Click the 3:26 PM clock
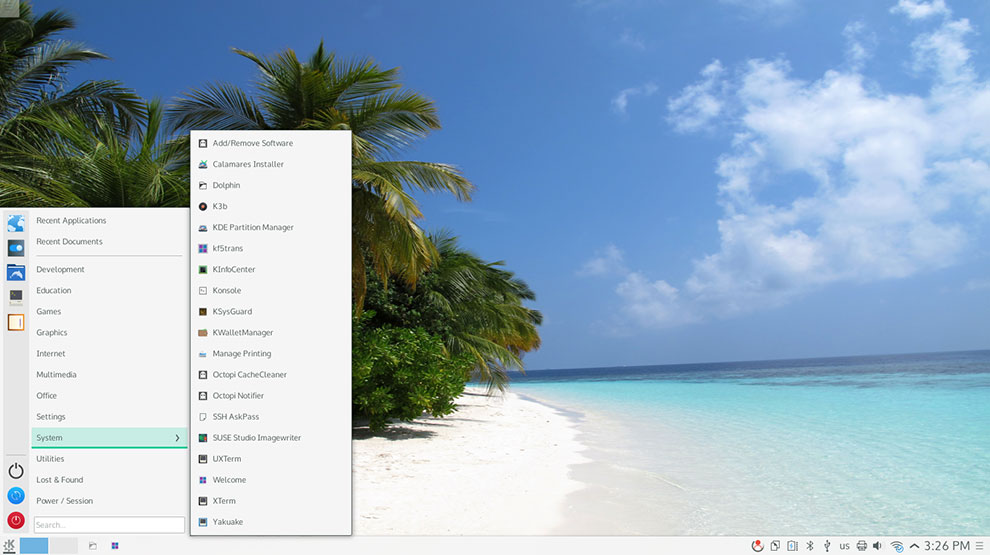Screen dimensions: 990x555 (946, 546)
